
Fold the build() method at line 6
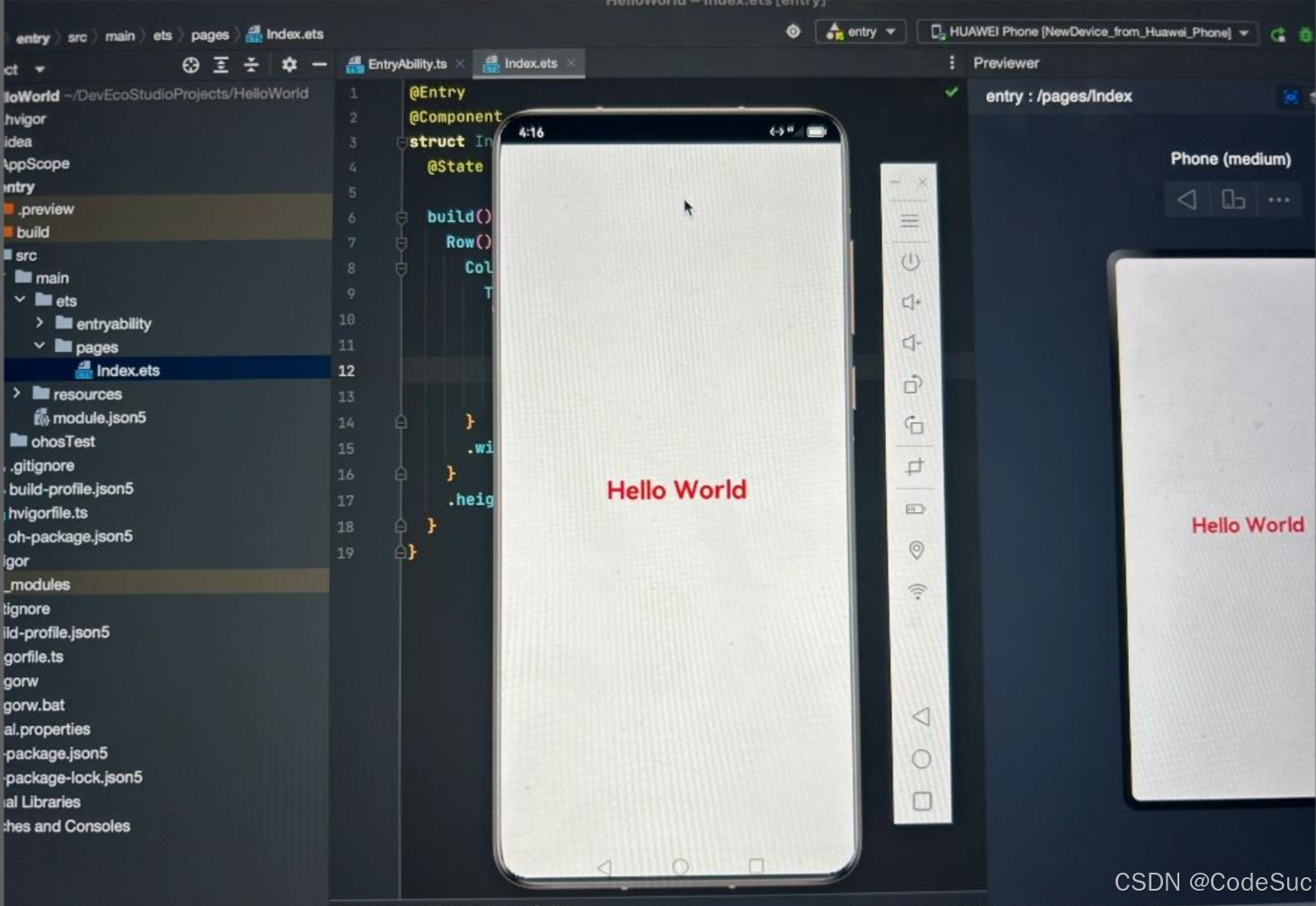401,217
